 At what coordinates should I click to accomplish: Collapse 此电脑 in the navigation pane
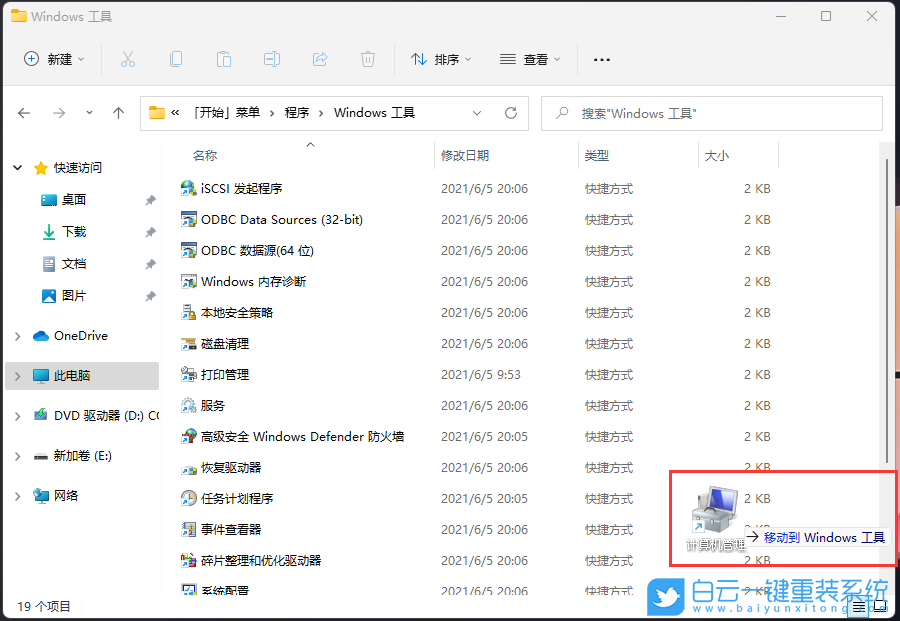coord(18,375)
